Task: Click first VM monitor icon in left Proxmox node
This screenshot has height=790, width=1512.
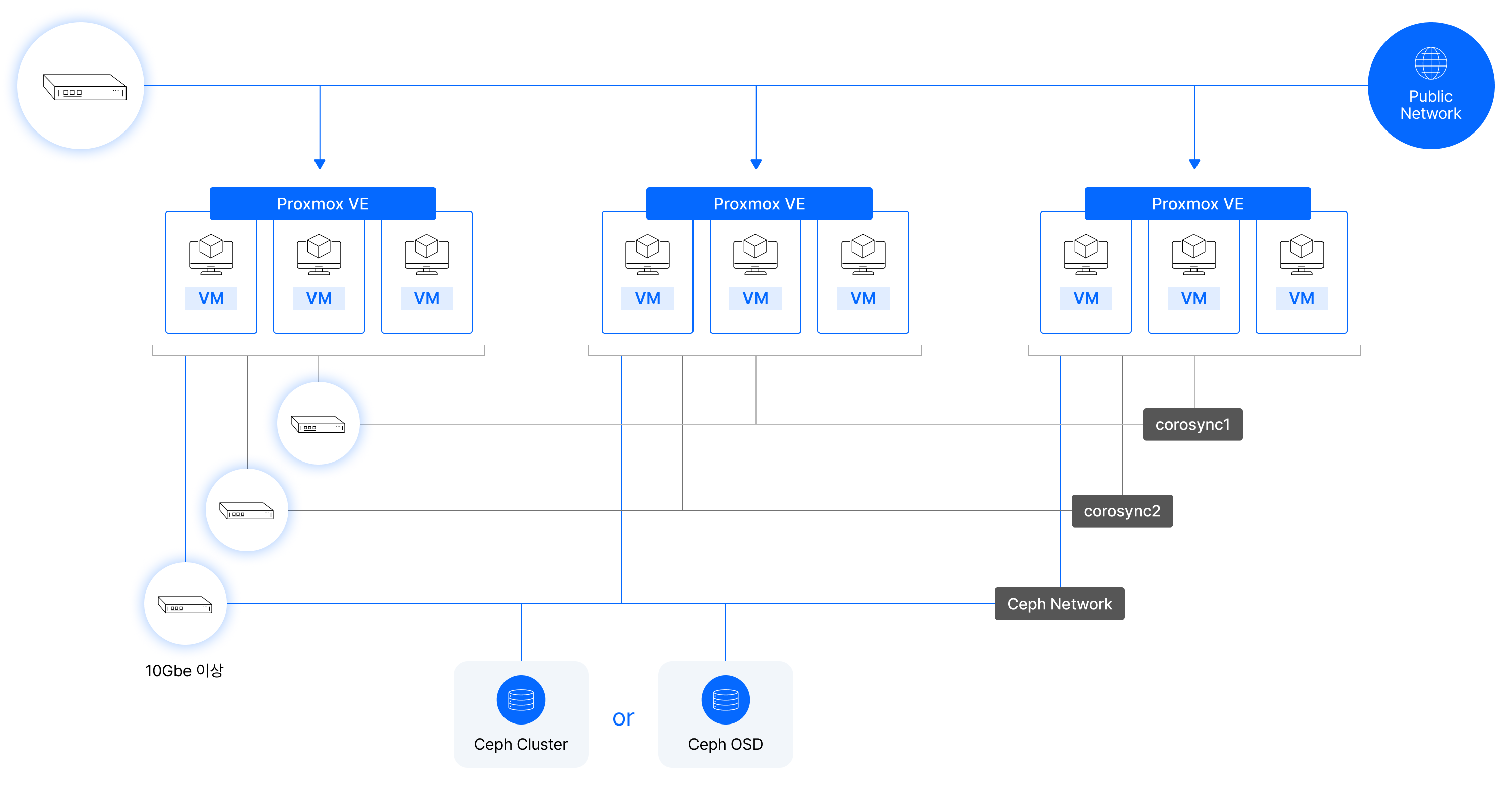Action: tap(211, 254)
